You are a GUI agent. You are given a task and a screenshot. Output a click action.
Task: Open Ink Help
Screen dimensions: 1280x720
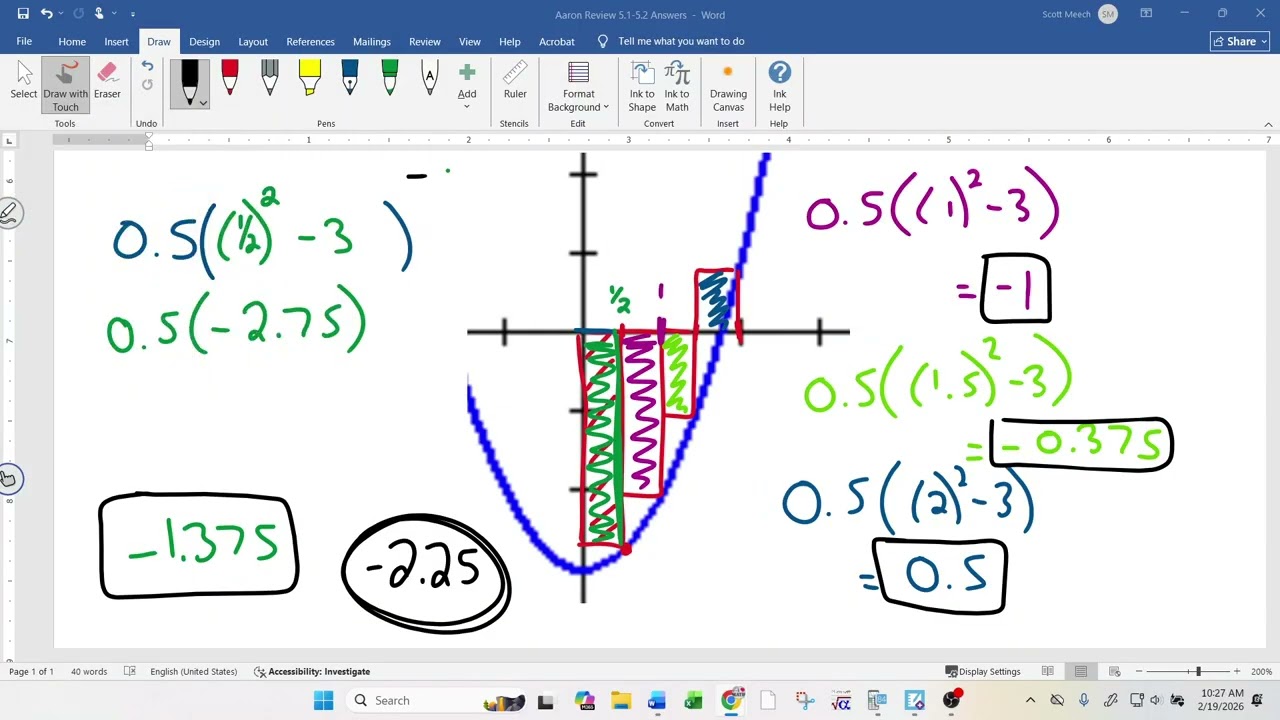click(780, 87)
